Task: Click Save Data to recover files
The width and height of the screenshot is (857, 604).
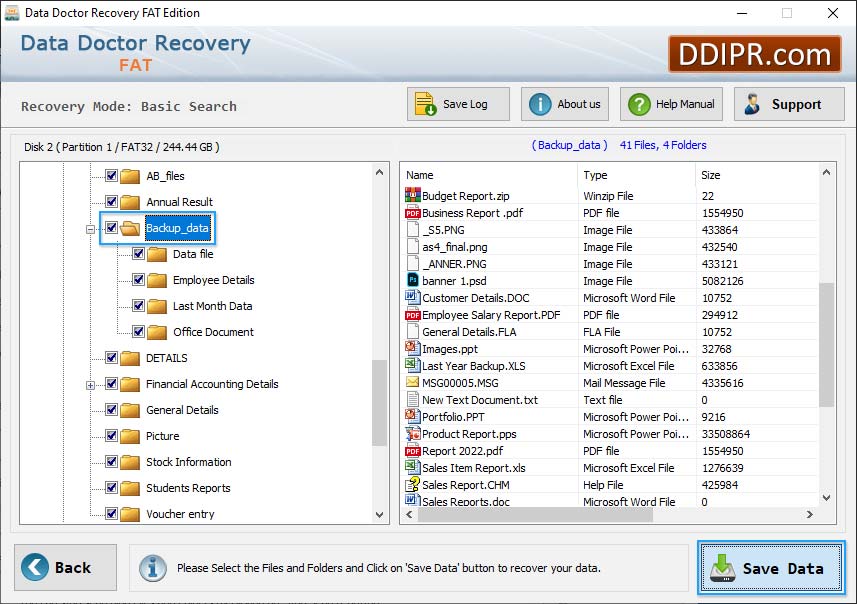Action: [x=771, y=568]
